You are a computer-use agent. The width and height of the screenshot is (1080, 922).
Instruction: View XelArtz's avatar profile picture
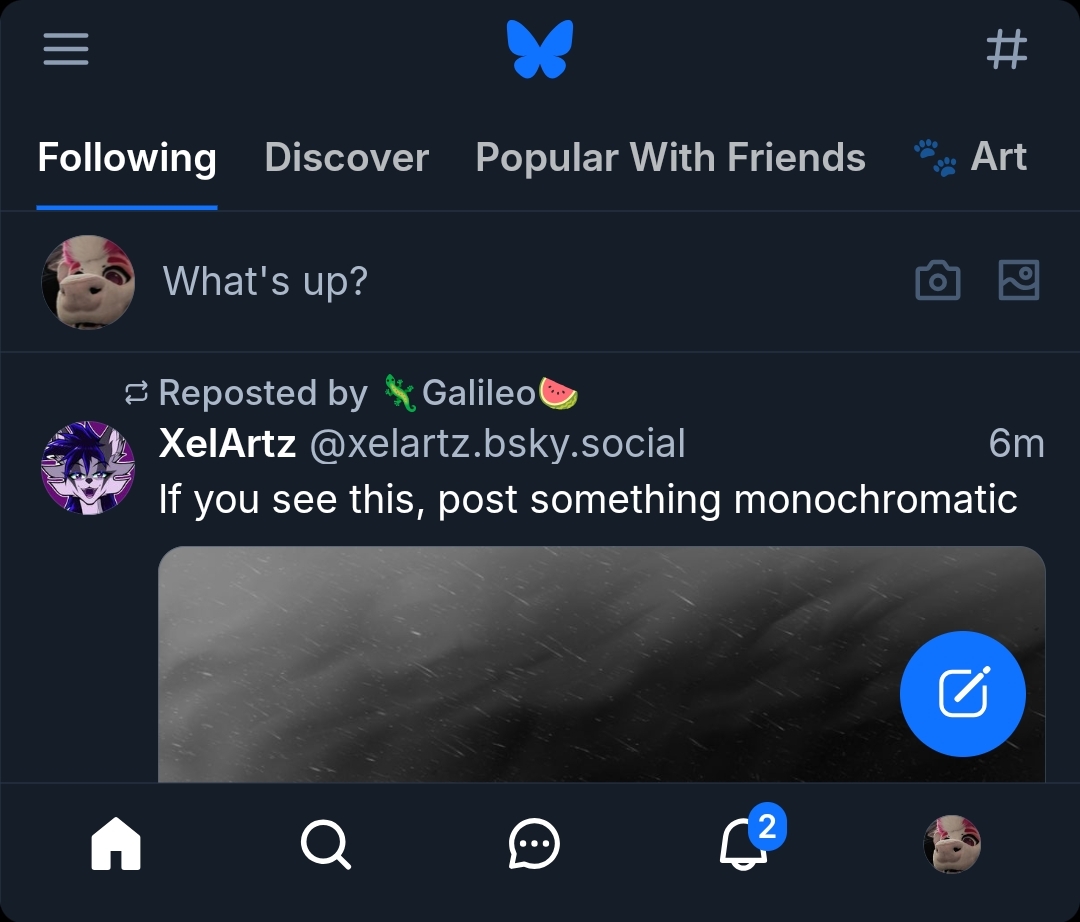point(88,467)
